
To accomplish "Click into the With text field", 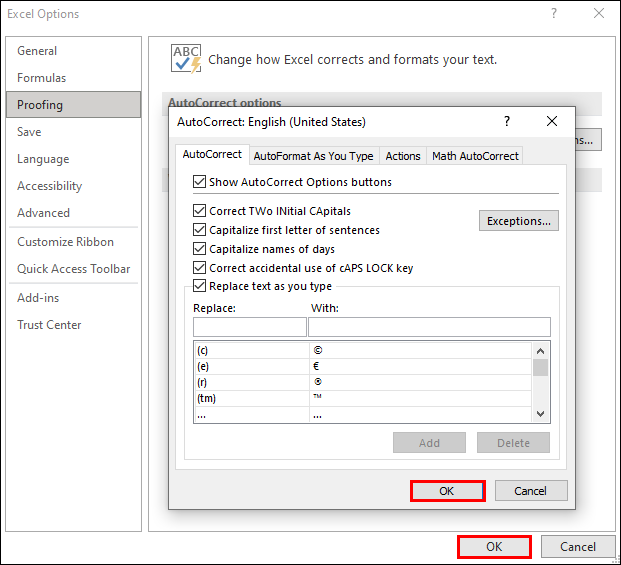I will tap(429, 327).
